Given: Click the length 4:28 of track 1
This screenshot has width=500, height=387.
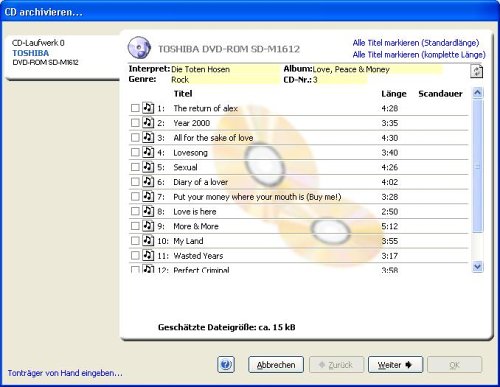Looking at the screenshot, I should pos(390,108).
